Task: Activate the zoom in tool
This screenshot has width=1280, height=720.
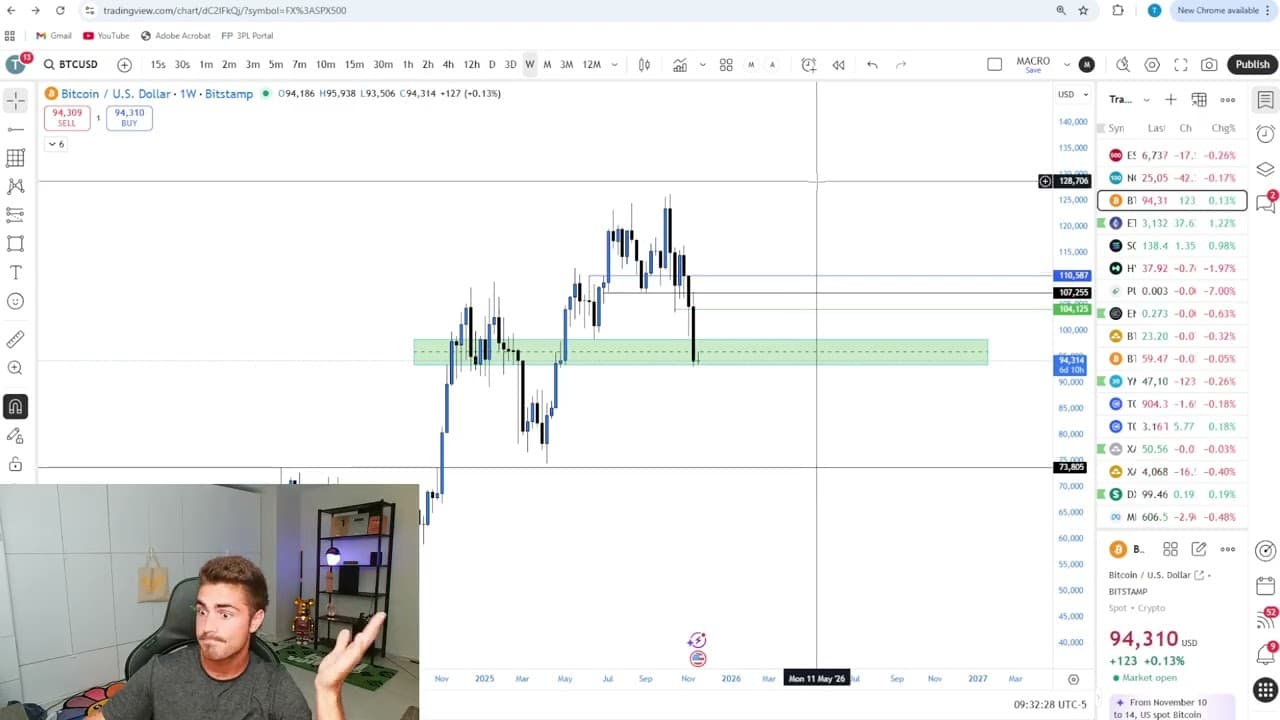Action: 15,368
